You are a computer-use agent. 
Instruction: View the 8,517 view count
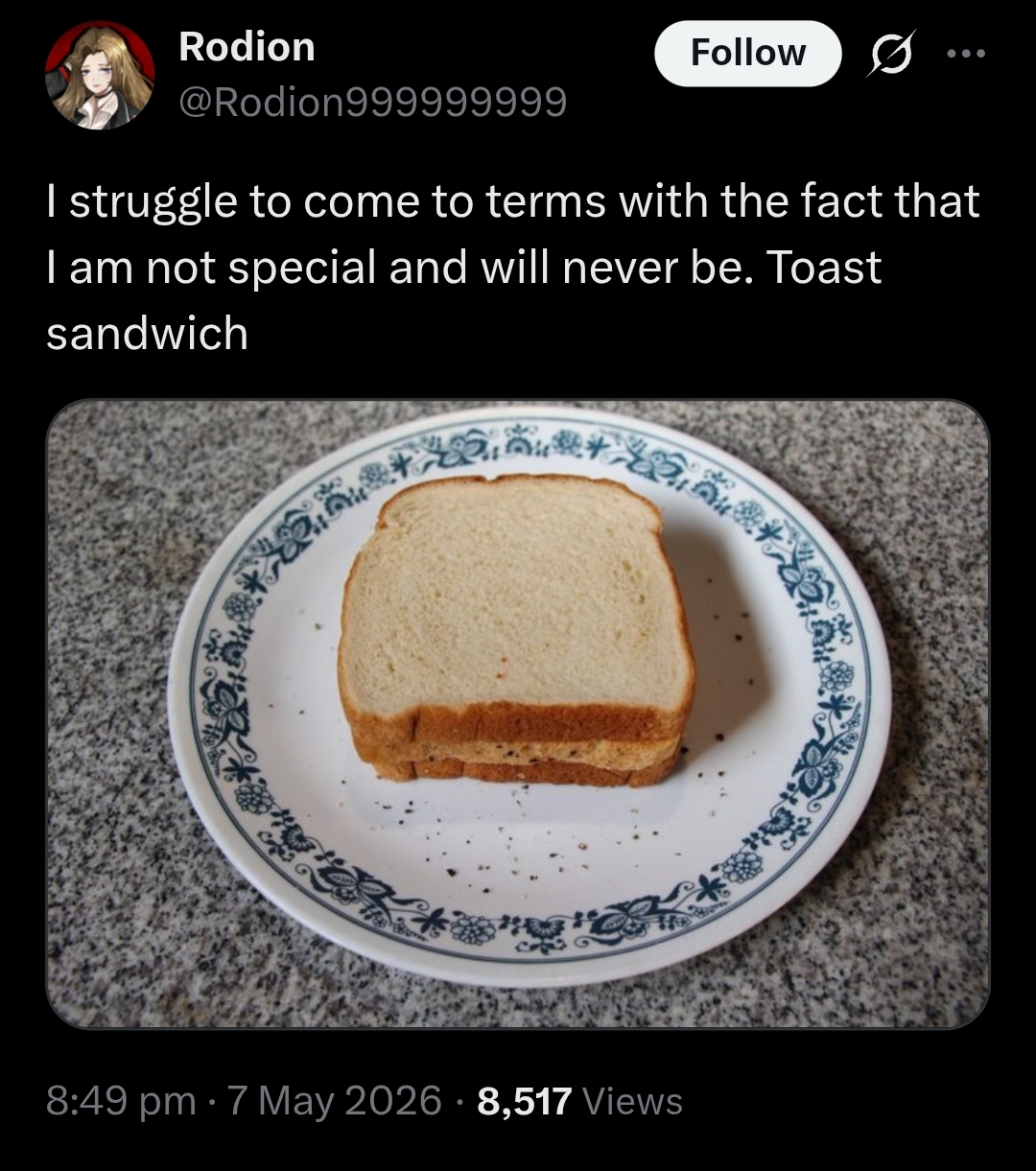(524, 1100)
